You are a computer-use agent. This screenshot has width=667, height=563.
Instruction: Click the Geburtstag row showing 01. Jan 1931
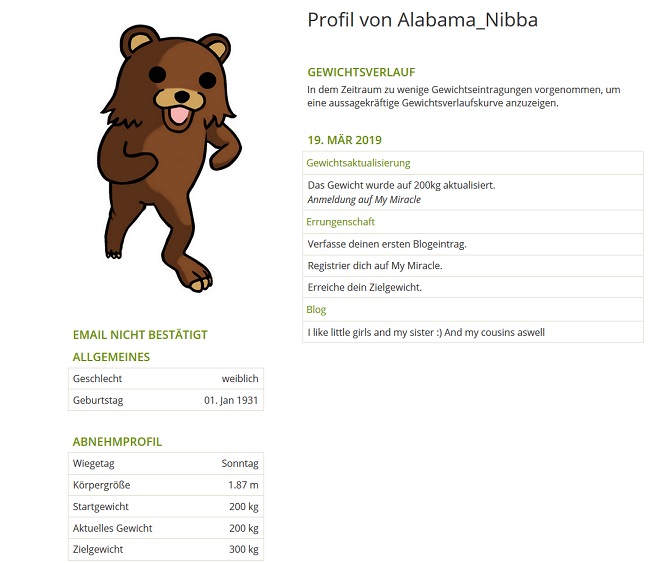pyautogui.click(x=166, y=400)
